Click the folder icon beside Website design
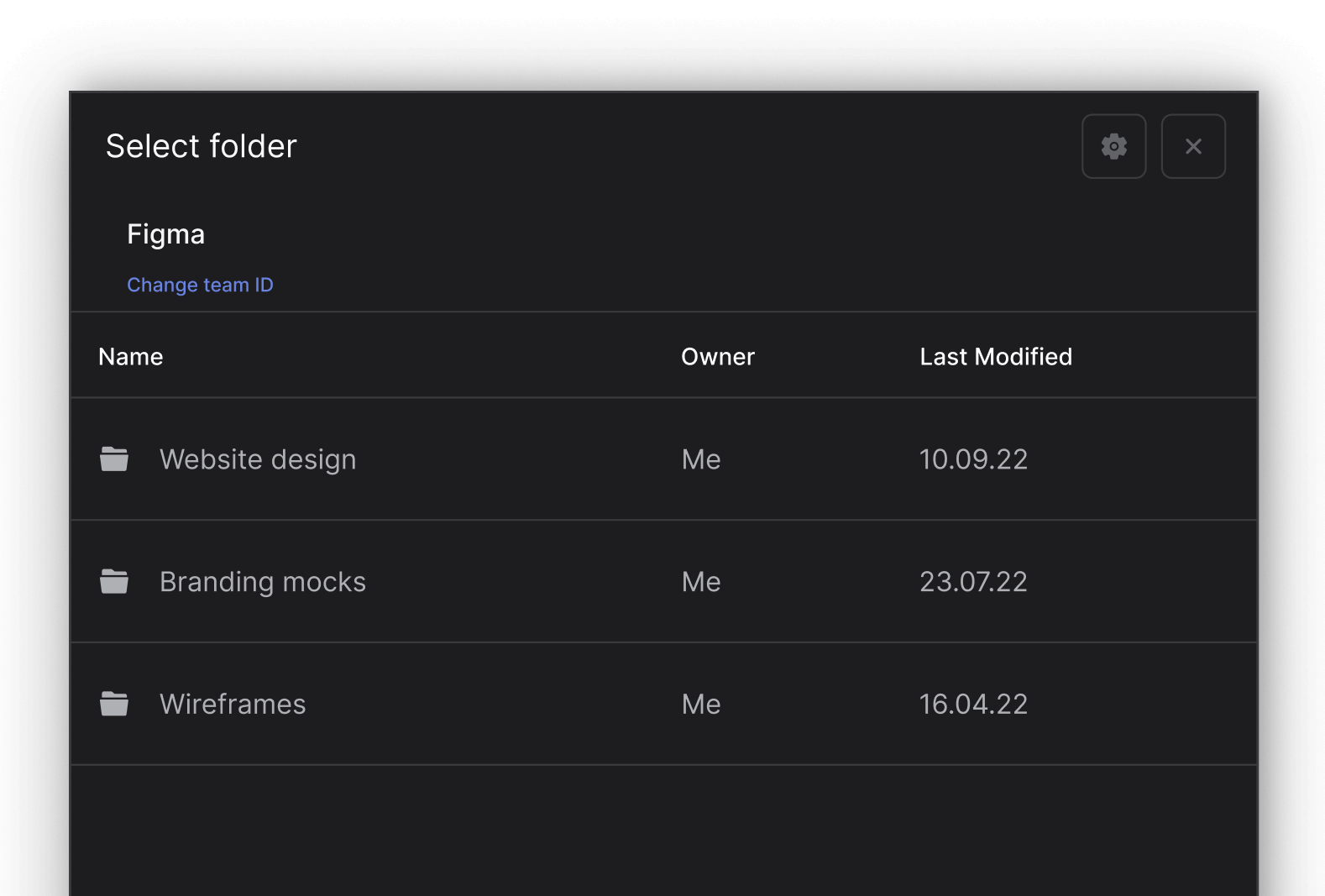 tap(114, 459)
